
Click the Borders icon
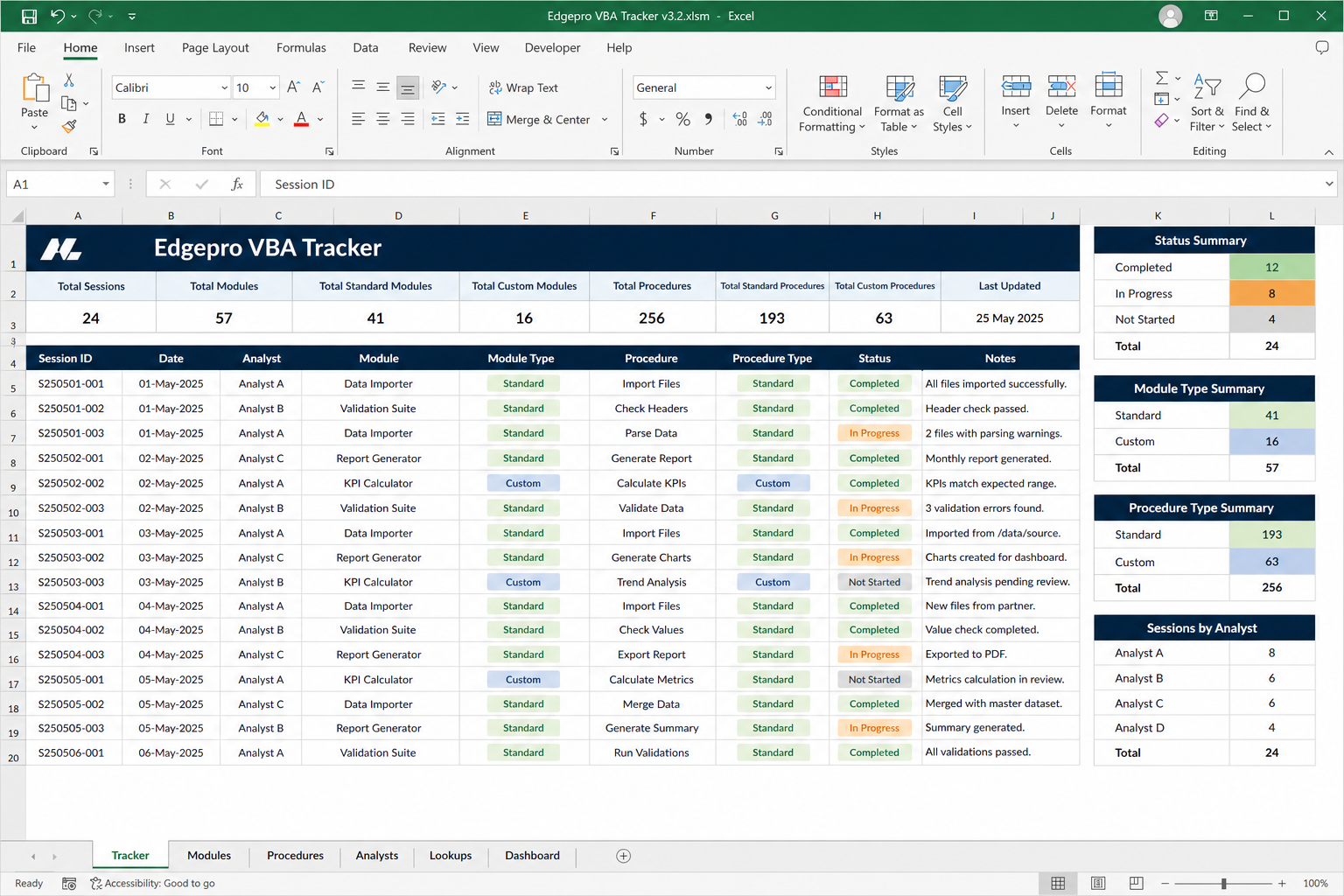point(216,119)
